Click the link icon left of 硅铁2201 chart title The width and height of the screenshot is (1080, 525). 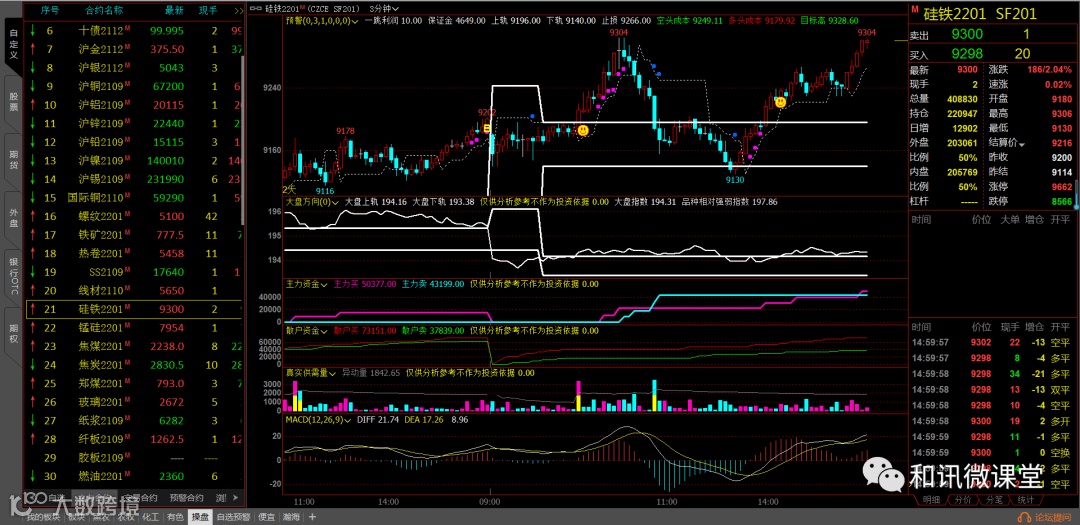point(256,9)
